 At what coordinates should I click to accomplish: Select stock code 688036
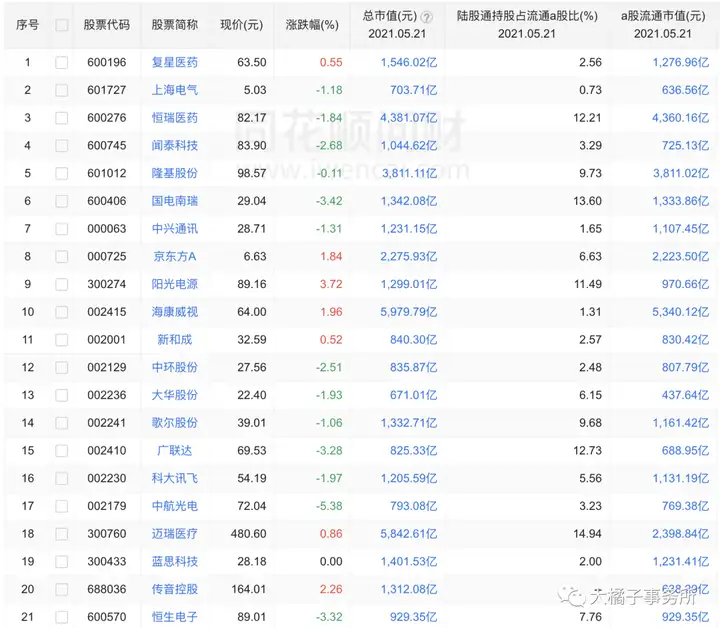click(x=107, y=589)
